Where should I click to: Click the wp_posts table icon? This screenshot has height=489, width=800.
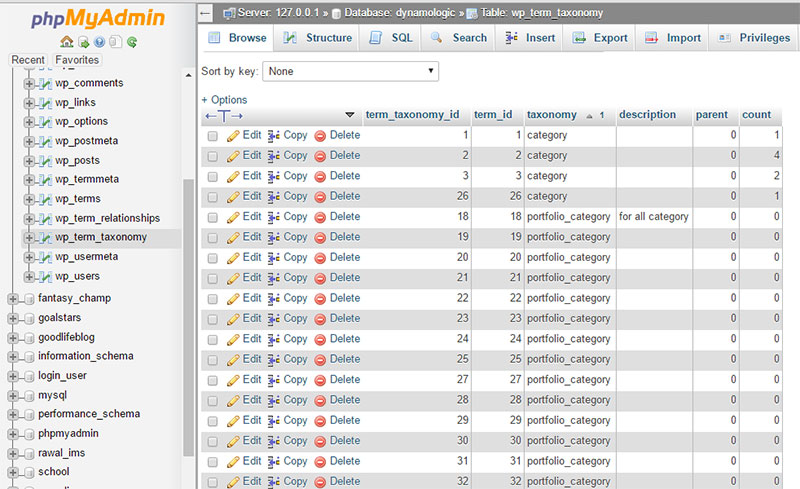[x=46, y=161]
